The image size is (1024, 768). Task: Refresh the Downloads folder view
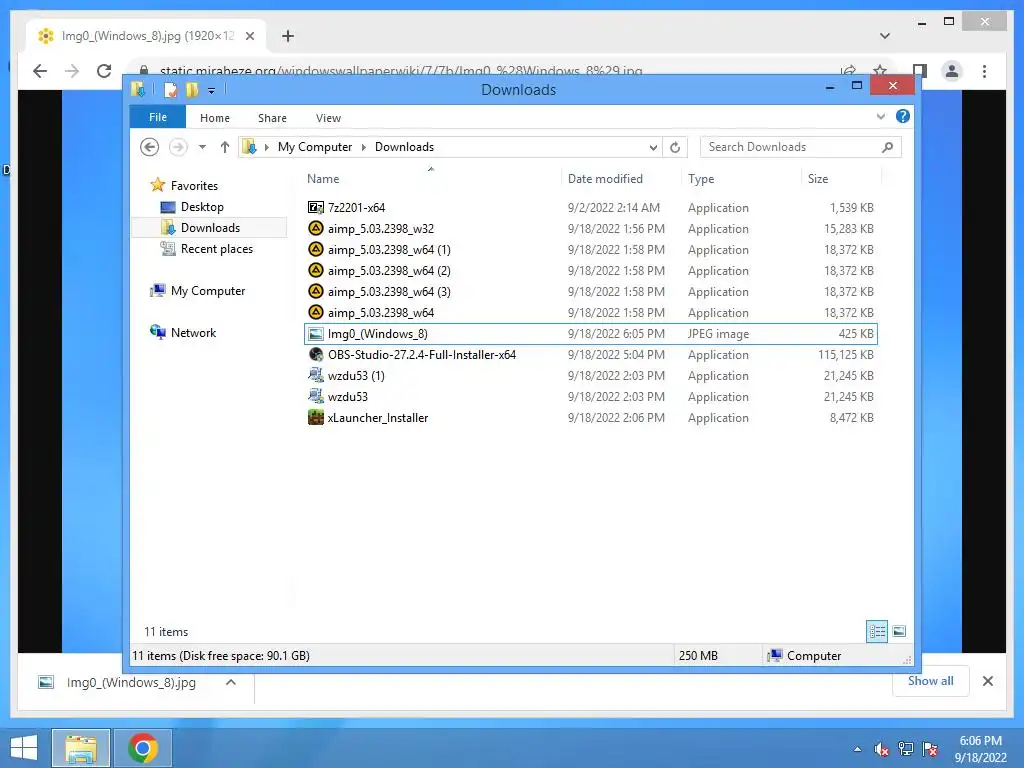[675, 148]
